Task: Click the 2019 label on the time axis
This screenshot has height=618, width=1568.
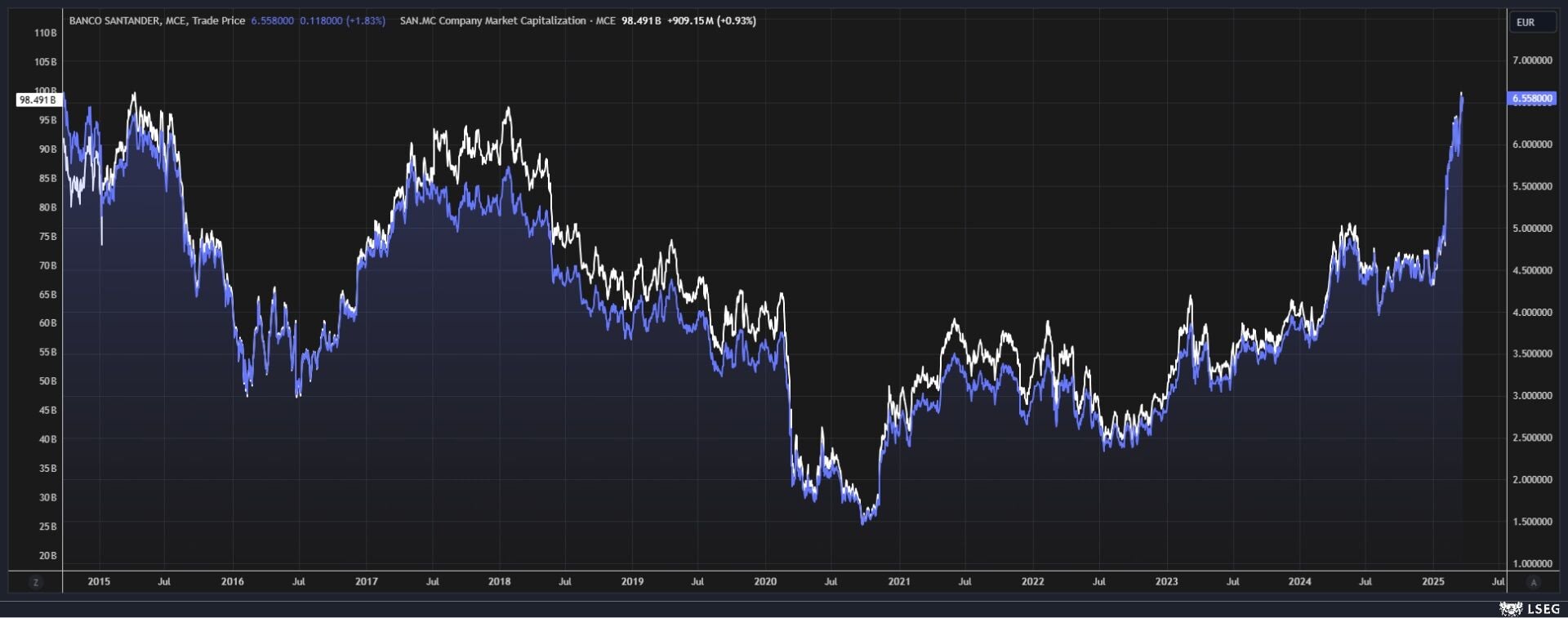Action: coord(632,582)
